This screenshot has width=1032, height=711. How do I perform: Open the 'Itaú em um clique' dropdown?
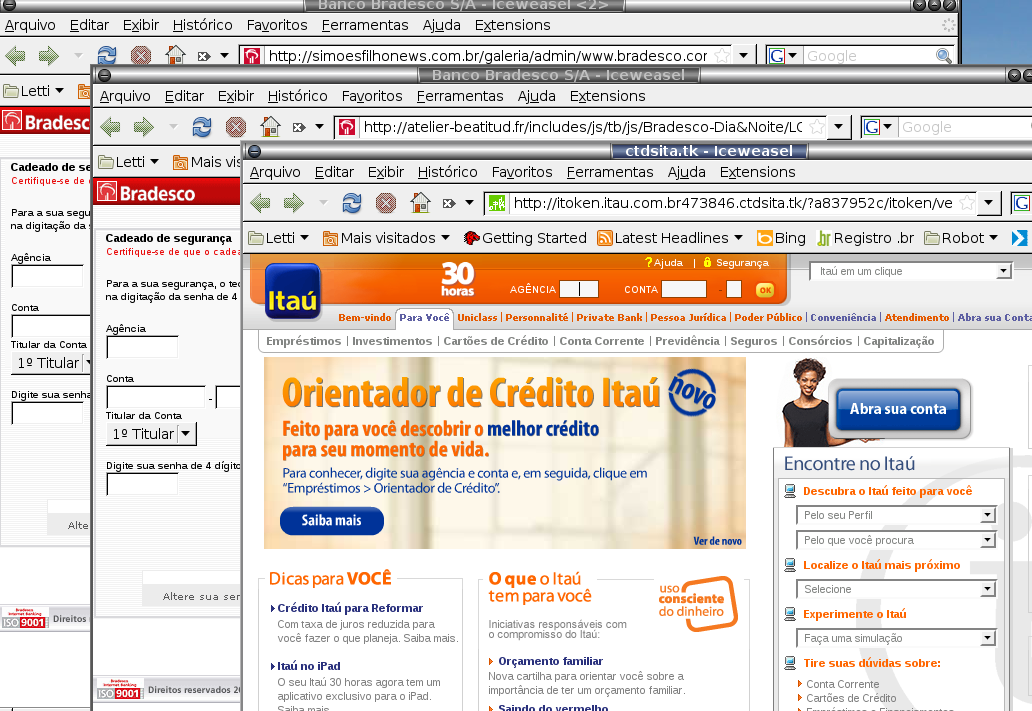coord(910,271)
